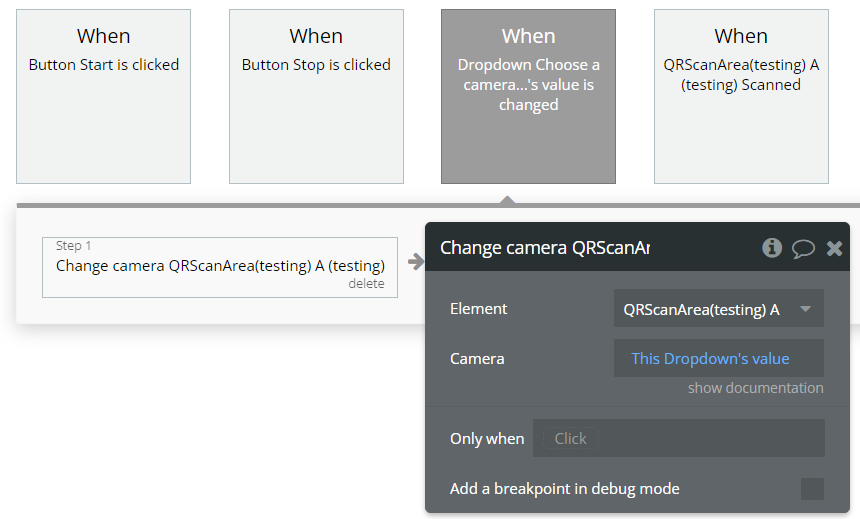The width and height of the screenshot is (860, 519).
Task: Click the Change camera panel title
Action: 545,248
